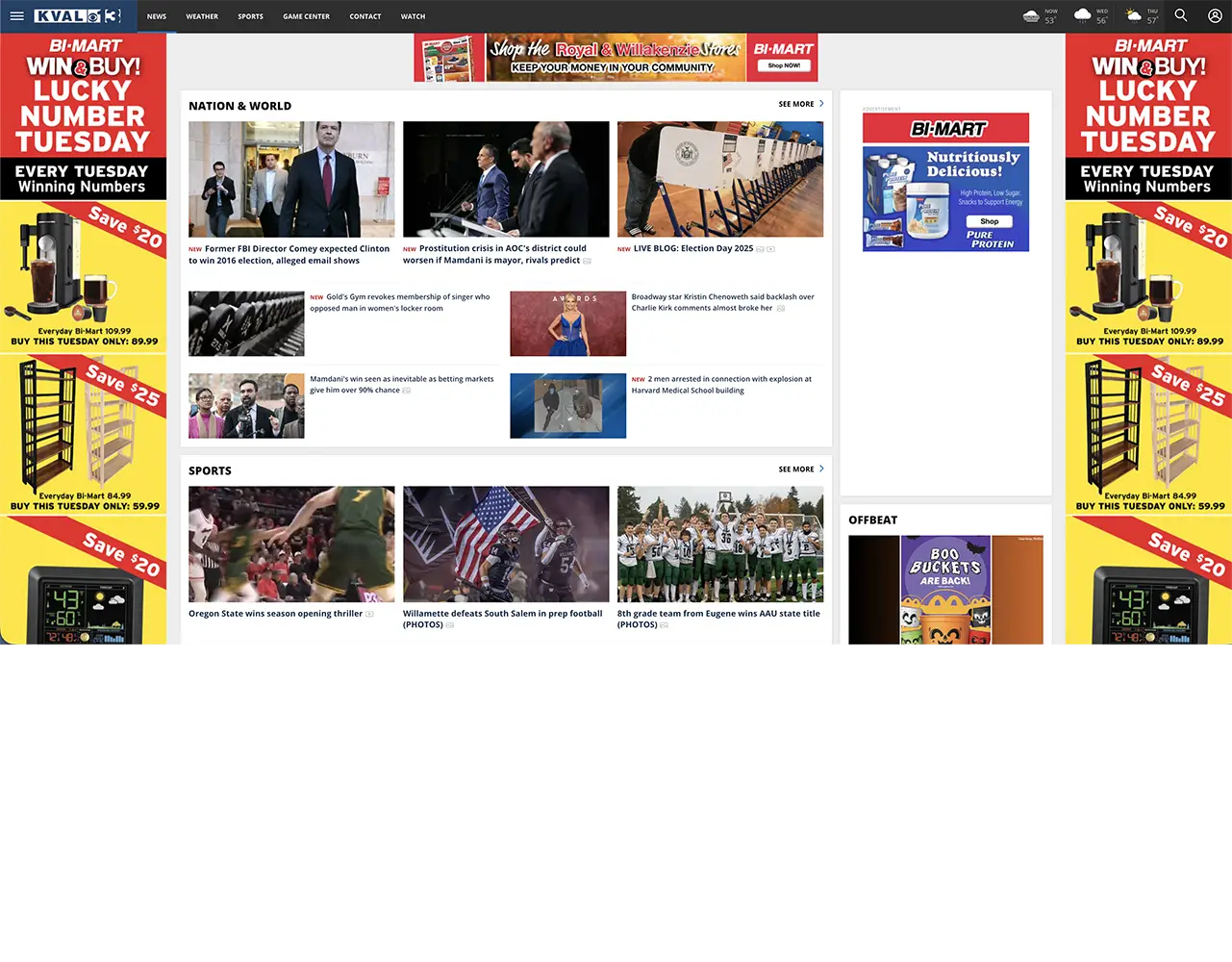Screen dimensions: 1232x962
Task: Click Shop Now on Bi-Mart banner ad
Action: (x=784, y=65)
